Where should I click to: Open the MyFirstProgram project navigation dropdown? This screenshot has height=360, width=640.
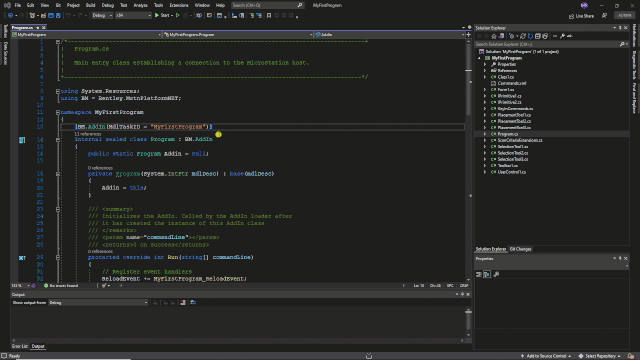point(86,35)
